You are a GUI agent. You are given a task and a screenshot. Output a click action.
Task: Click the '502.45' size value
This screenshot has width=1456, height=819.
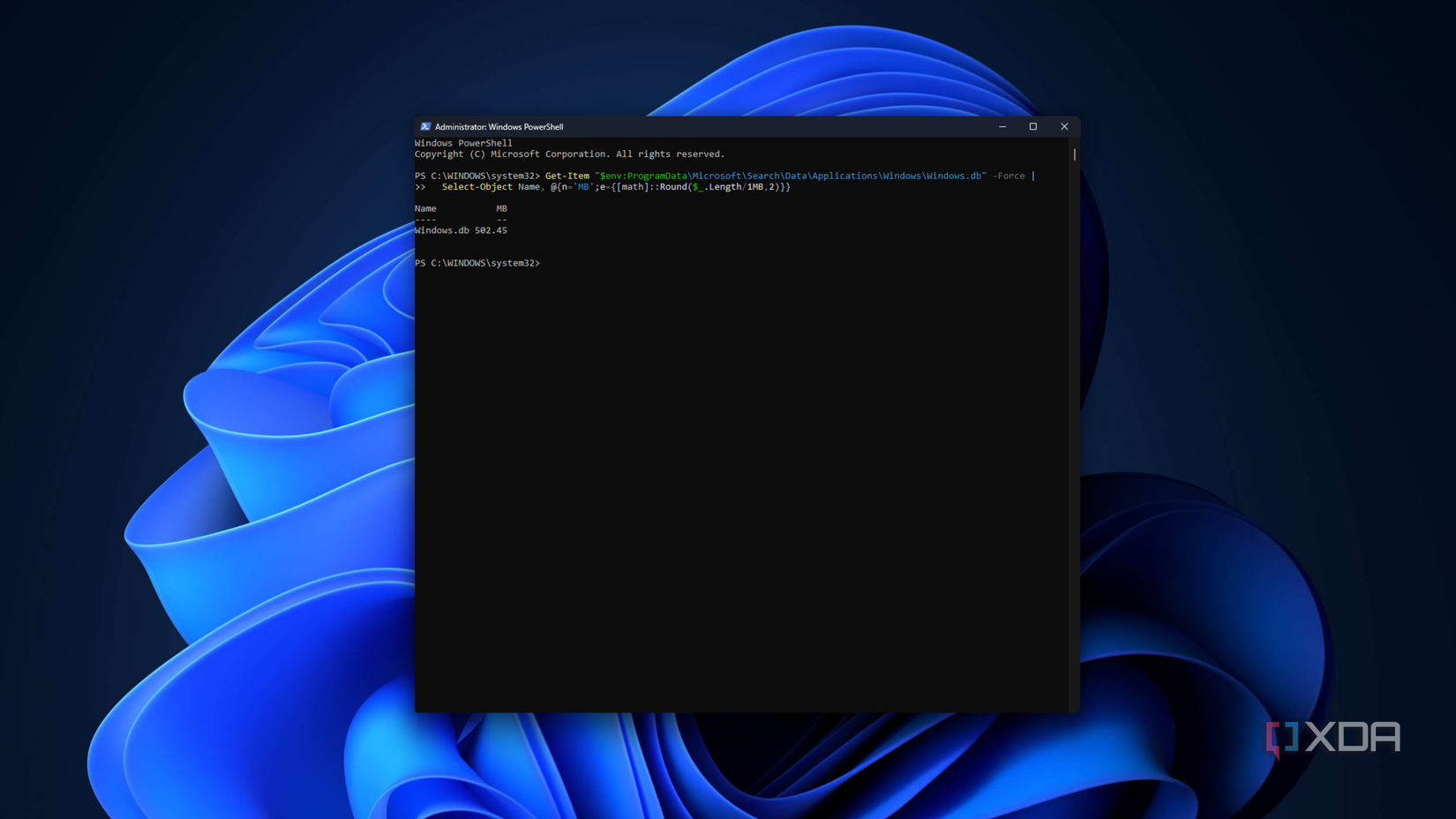(491, 230)
